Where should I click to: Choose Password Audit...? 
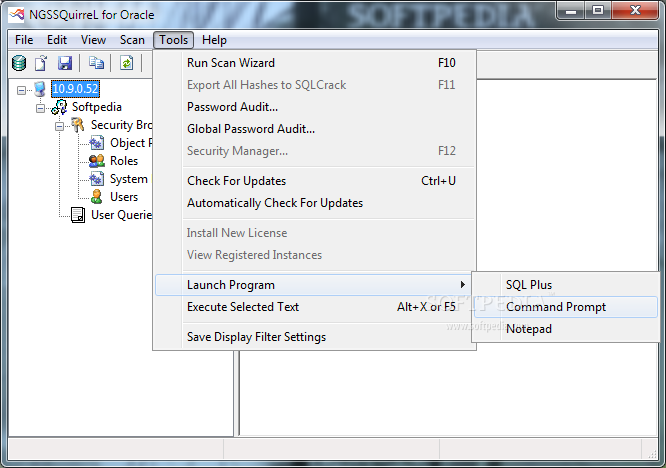[315, 107]
